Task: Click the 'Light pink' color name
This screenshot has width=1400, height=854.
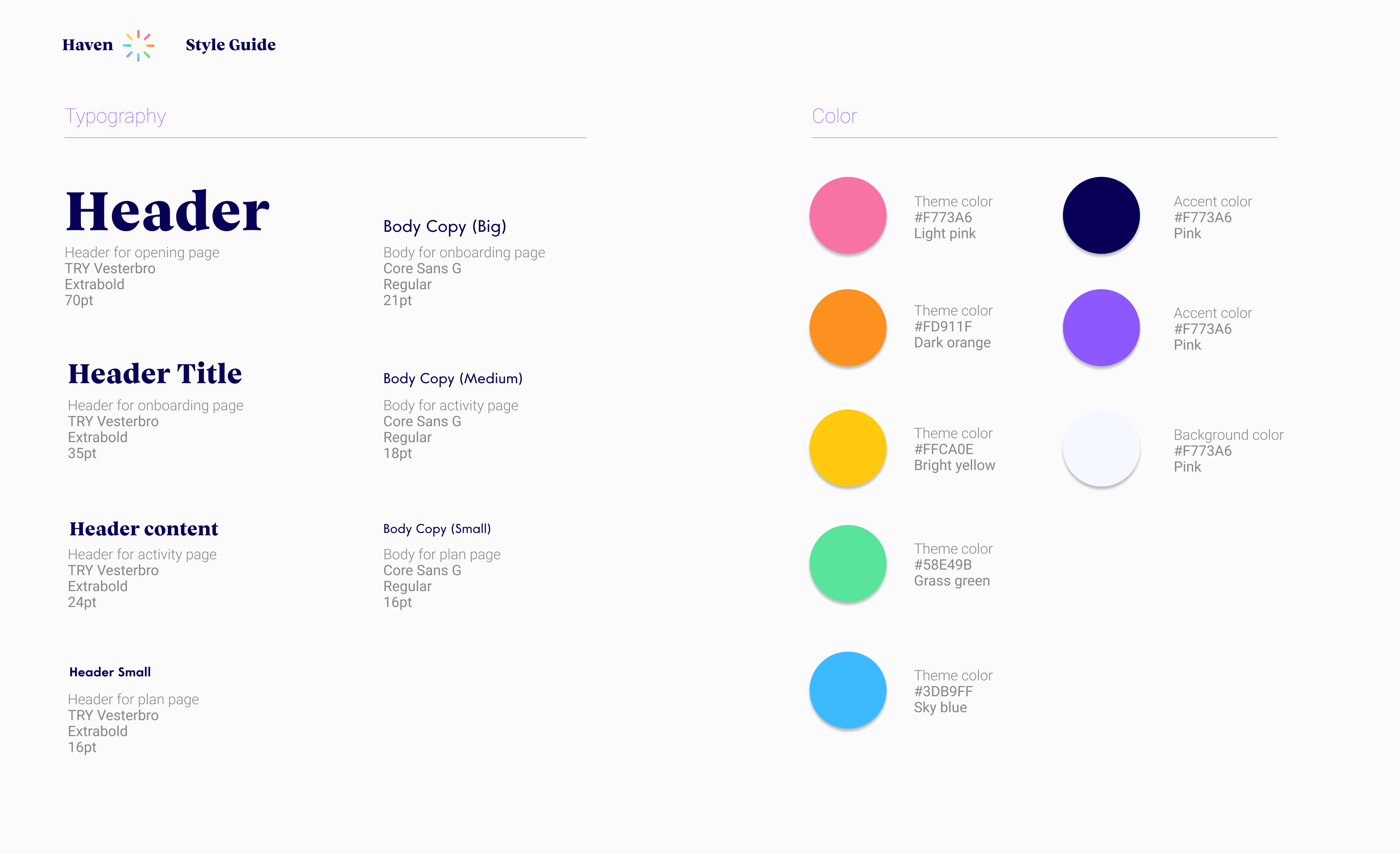Action: click(945, 233)
